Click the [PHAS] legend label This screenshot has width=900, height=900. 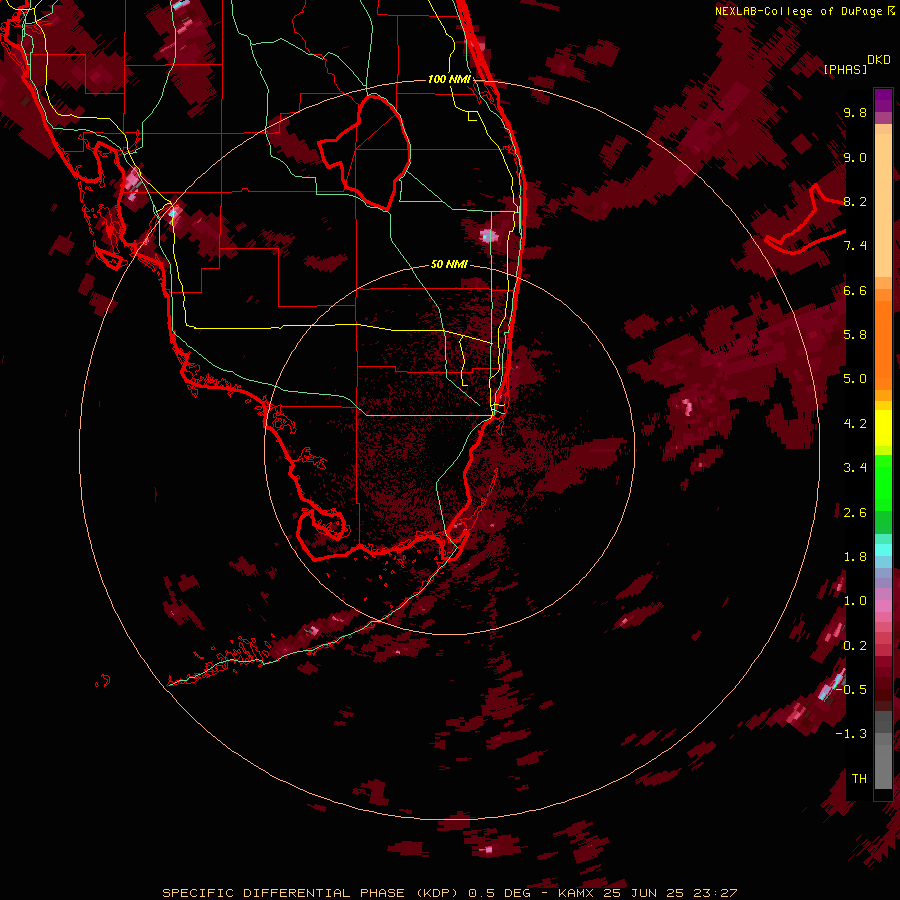845,69
